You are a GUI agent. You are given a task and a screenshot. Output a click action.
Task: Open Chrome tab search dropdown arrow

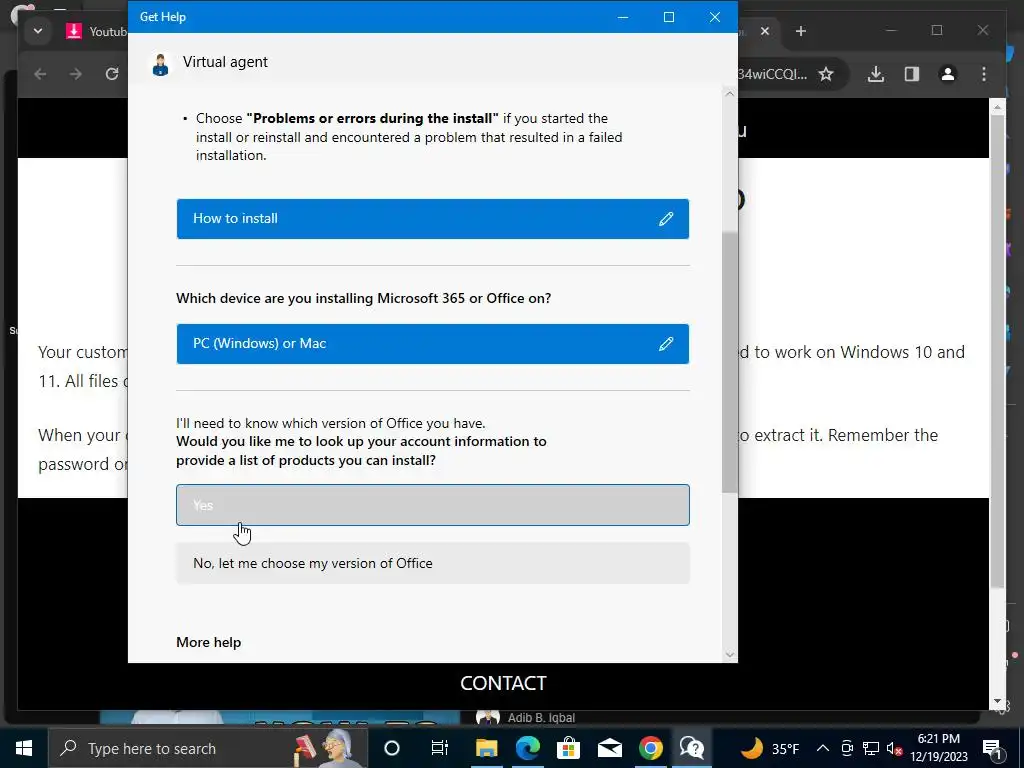[x=38, y=31]
